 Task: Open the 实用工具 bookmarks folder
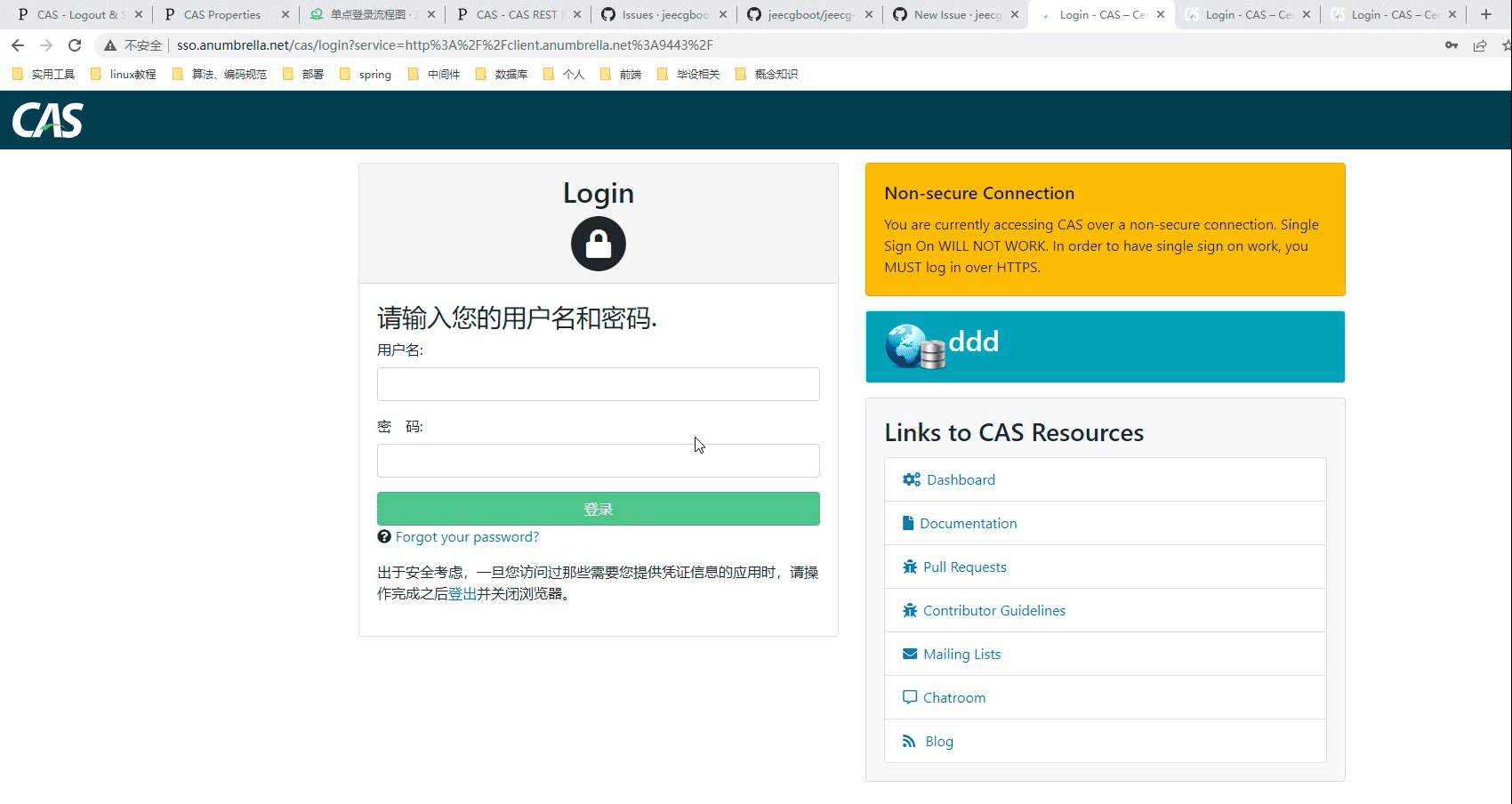pos(44,75)
